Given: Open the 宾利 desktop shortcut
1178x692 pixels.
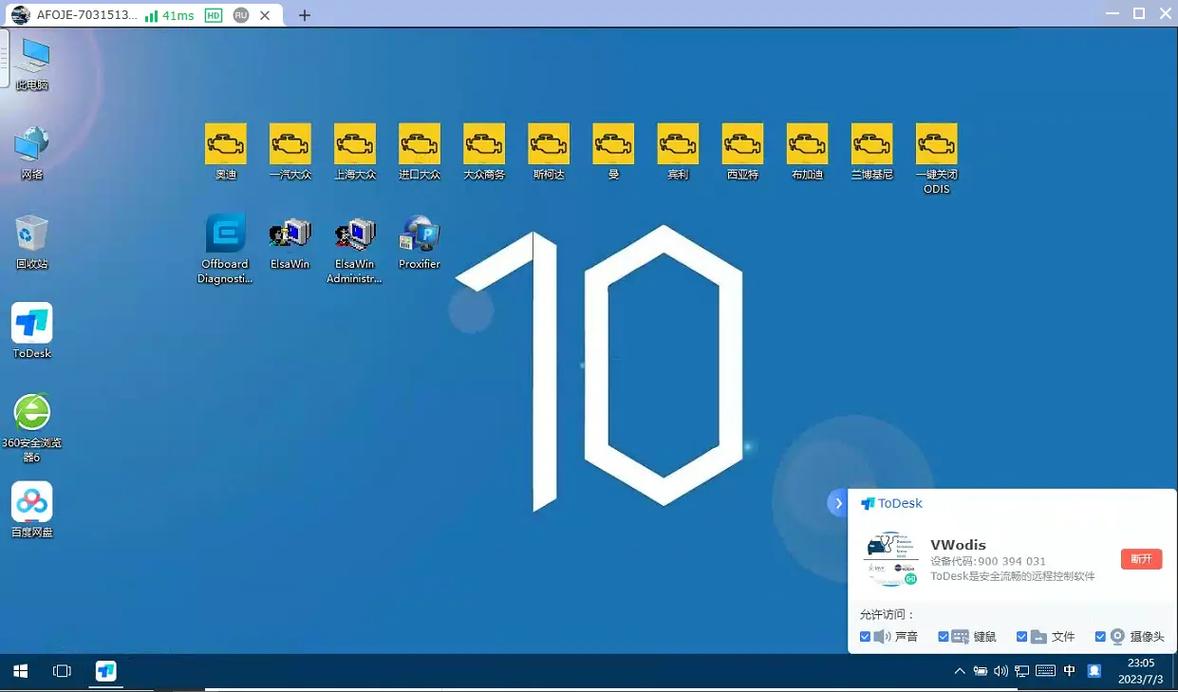Looking at the screenshot, I should tap(678, 151).
